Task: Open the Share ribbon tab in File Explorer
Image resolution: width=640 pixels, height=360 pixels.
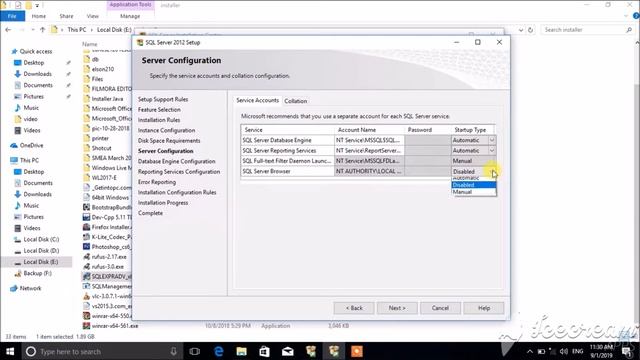Action: pyautogui.click(x=66, y=16)
